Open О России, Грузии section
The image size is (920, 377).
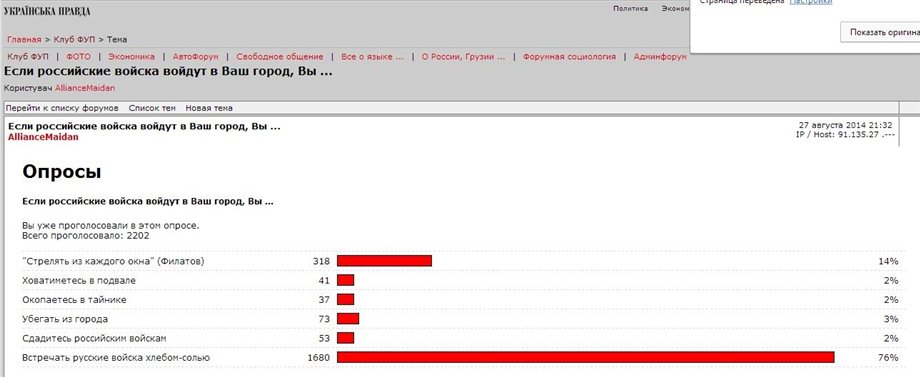tap(464, 57)
